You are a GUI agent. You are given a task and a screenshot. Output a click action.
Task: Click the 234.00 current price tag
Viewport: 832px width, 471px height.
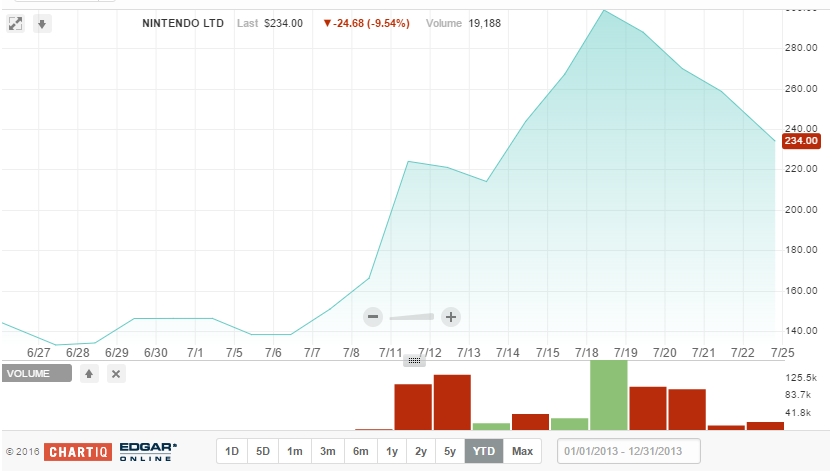click(801, 141)
